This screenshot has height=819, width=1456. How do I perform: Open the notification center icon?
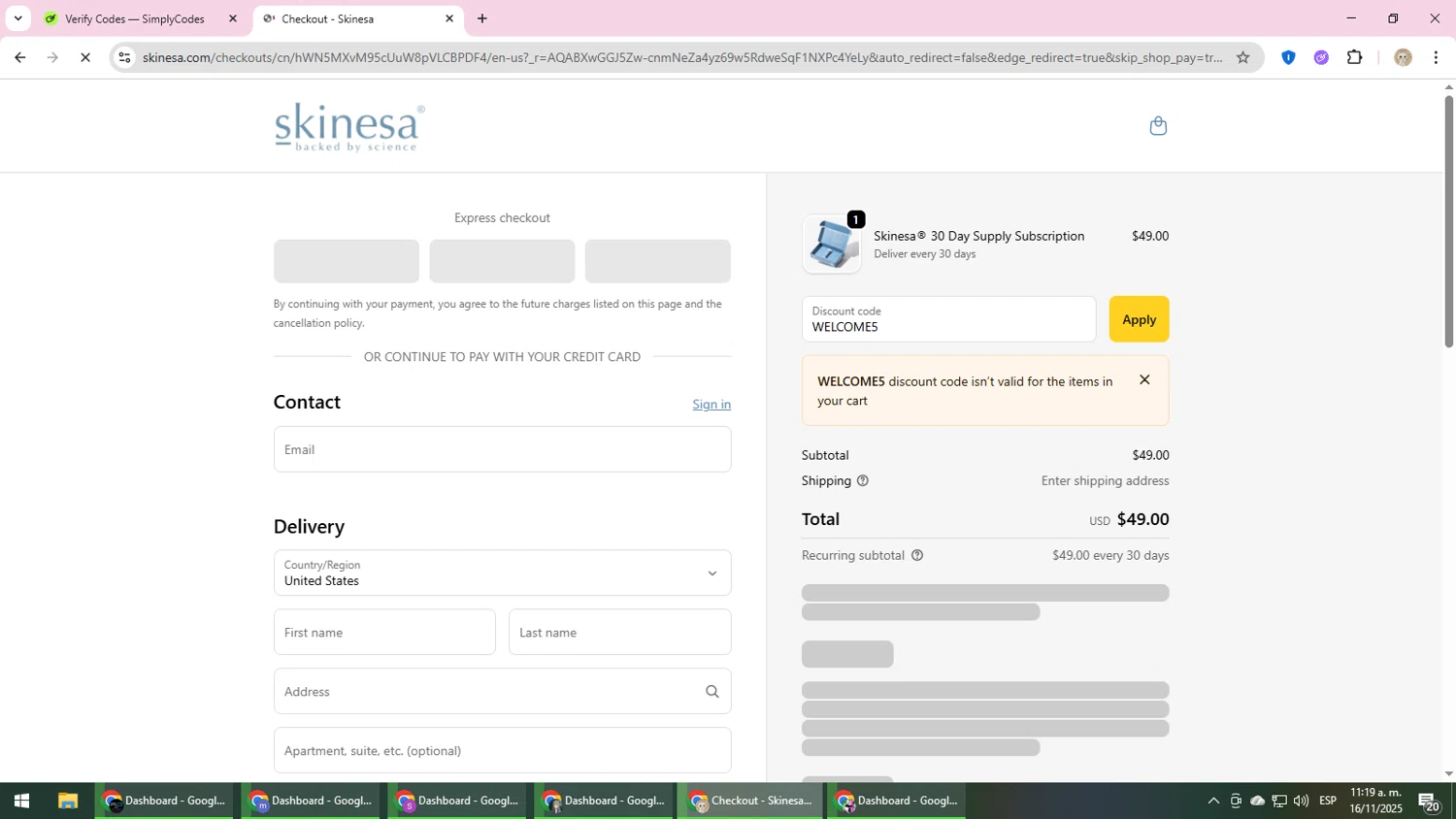tap(1430, 802)
